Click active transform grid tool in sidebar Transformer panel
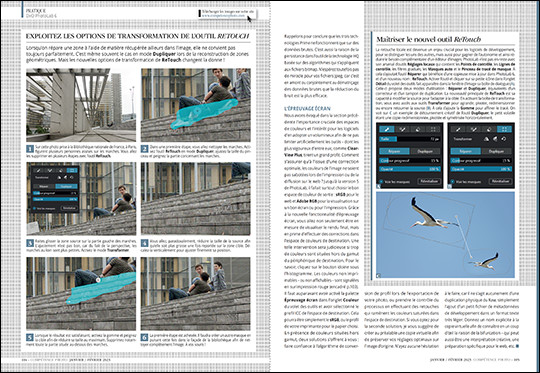The width and height of the screenshot is (540, 373). (505, 129)
